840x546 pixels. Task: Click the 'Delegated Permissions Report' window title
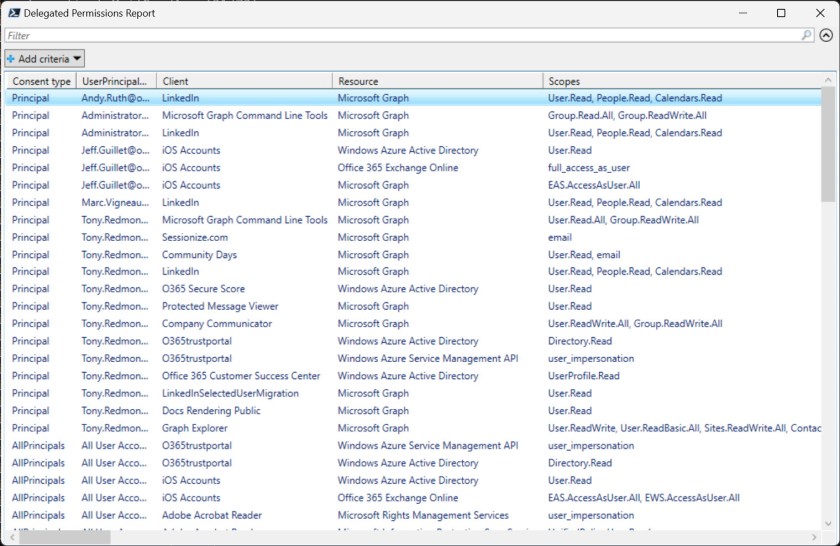point(89,13)
